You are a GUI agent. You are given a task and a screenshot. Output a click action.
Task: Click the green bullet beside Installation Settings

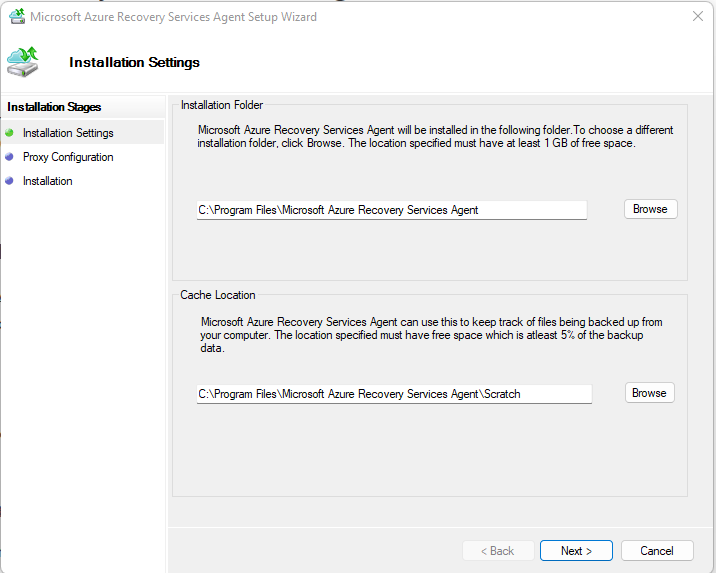[x=9, y=133]
